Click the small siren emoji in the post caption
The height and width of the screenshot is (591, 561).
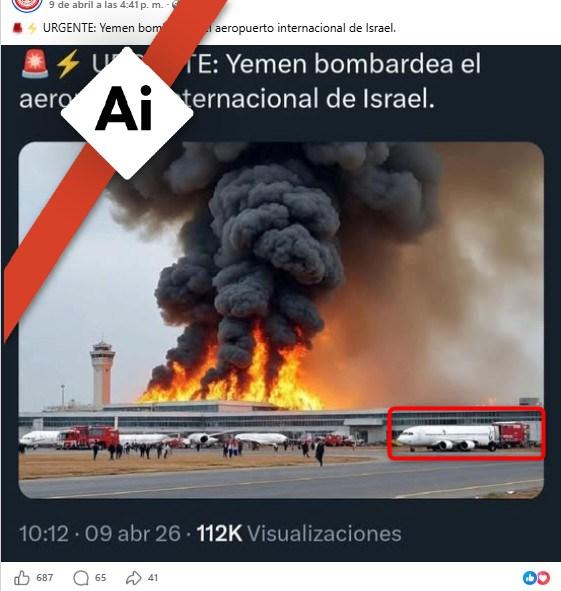[17, 28]
